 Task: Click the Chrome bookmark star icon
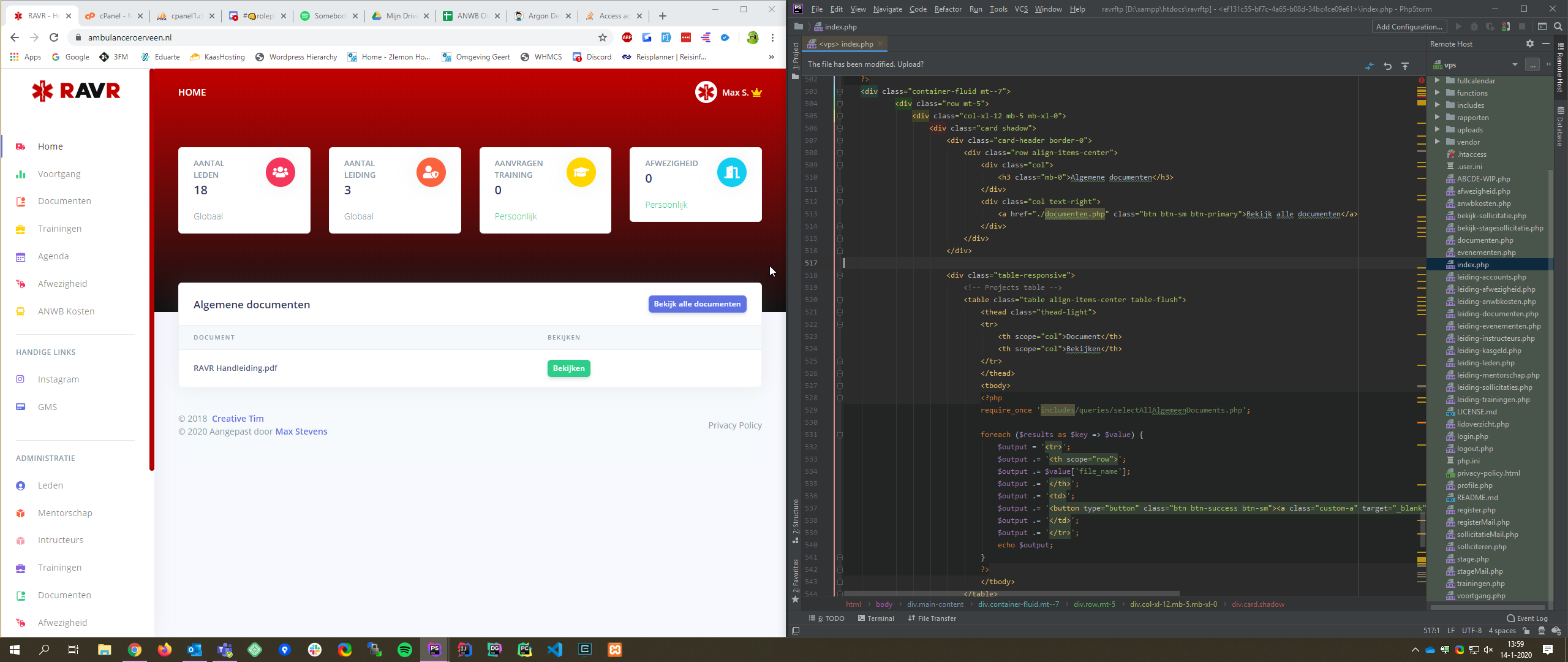tap(602, 37)
